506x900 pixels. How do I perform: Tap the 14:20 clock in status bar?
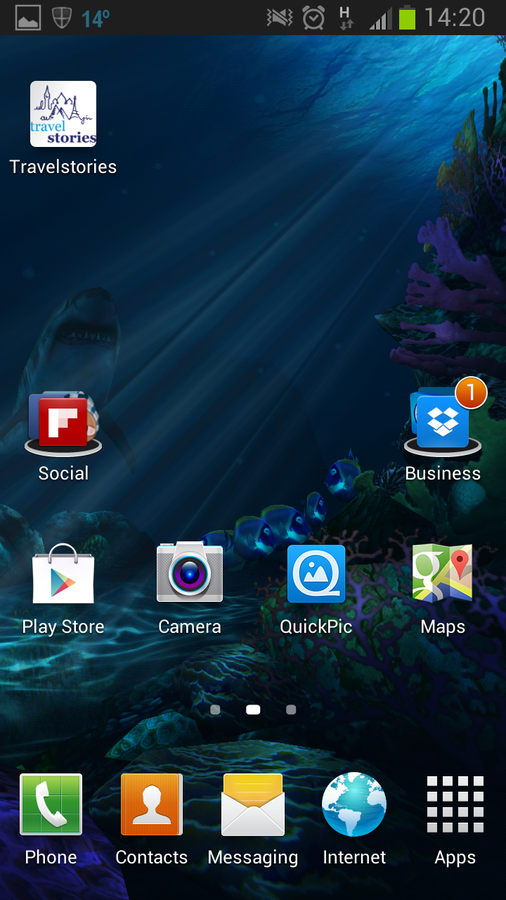pos(454,18)
